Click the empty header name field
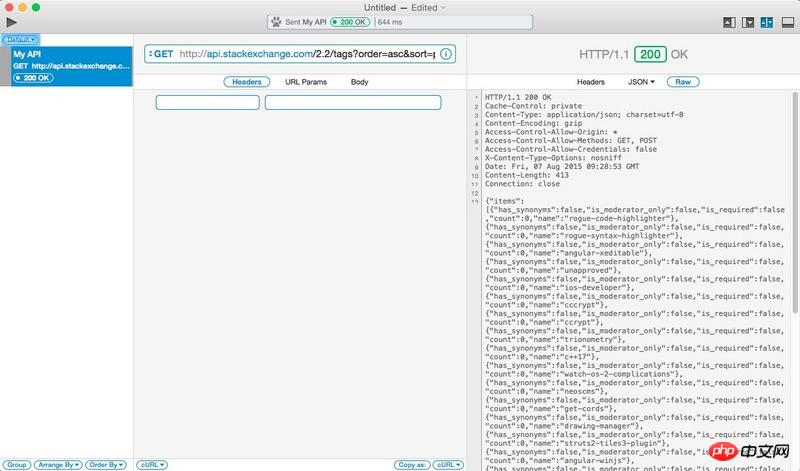Image resolution: width=800 pixels, height=471 pixels. 208,102
